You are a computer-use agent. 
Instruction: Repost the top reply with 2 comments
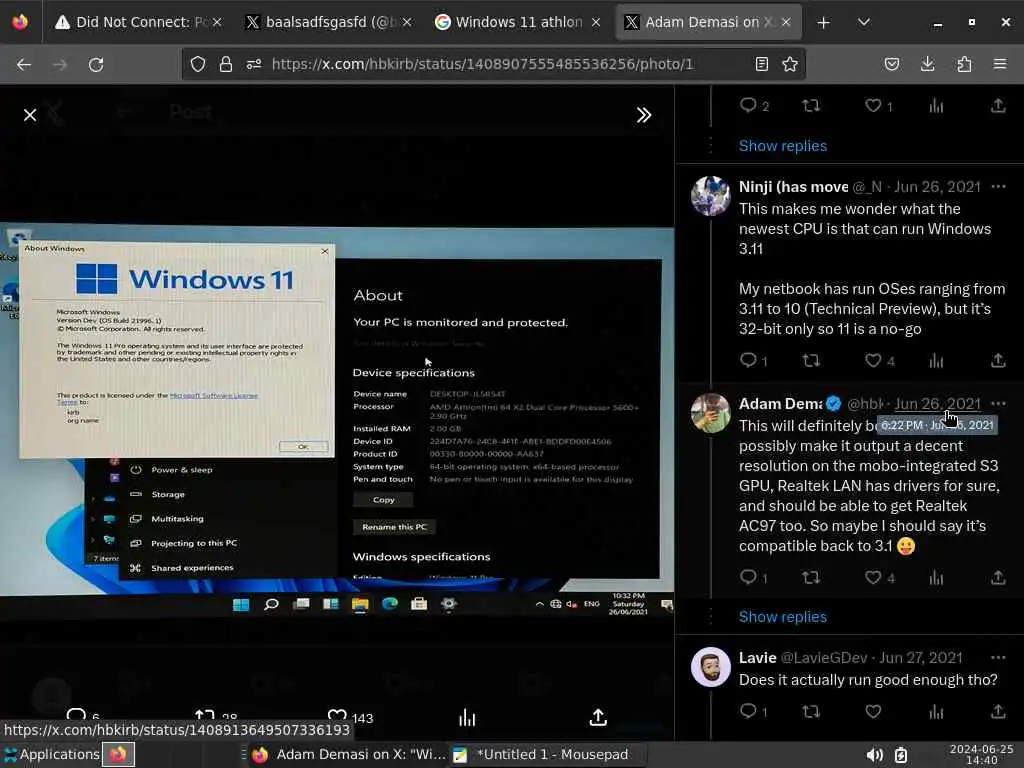point(811,105)
